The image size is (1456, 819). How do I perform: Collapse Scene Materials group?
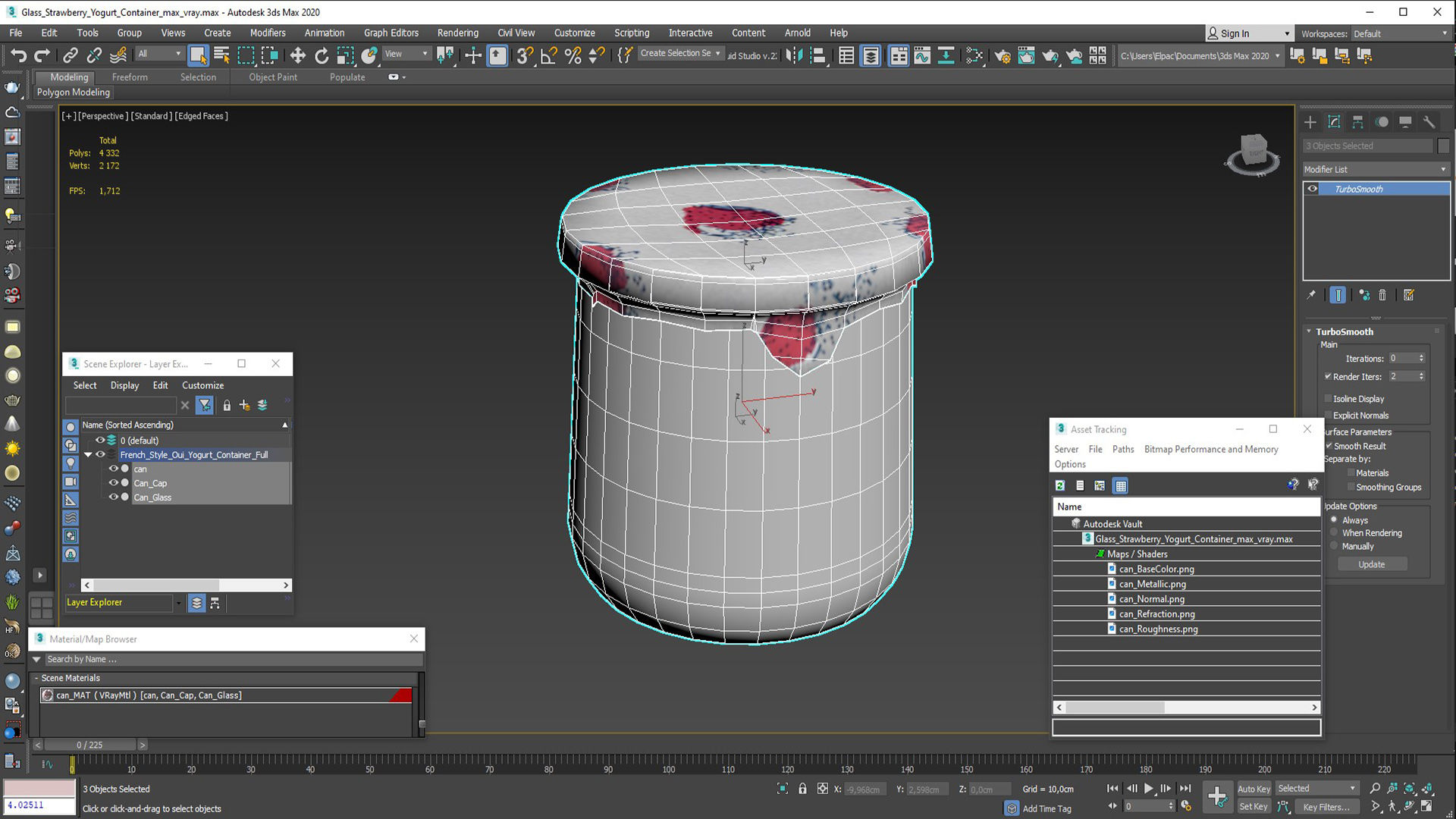pos(36,678)
